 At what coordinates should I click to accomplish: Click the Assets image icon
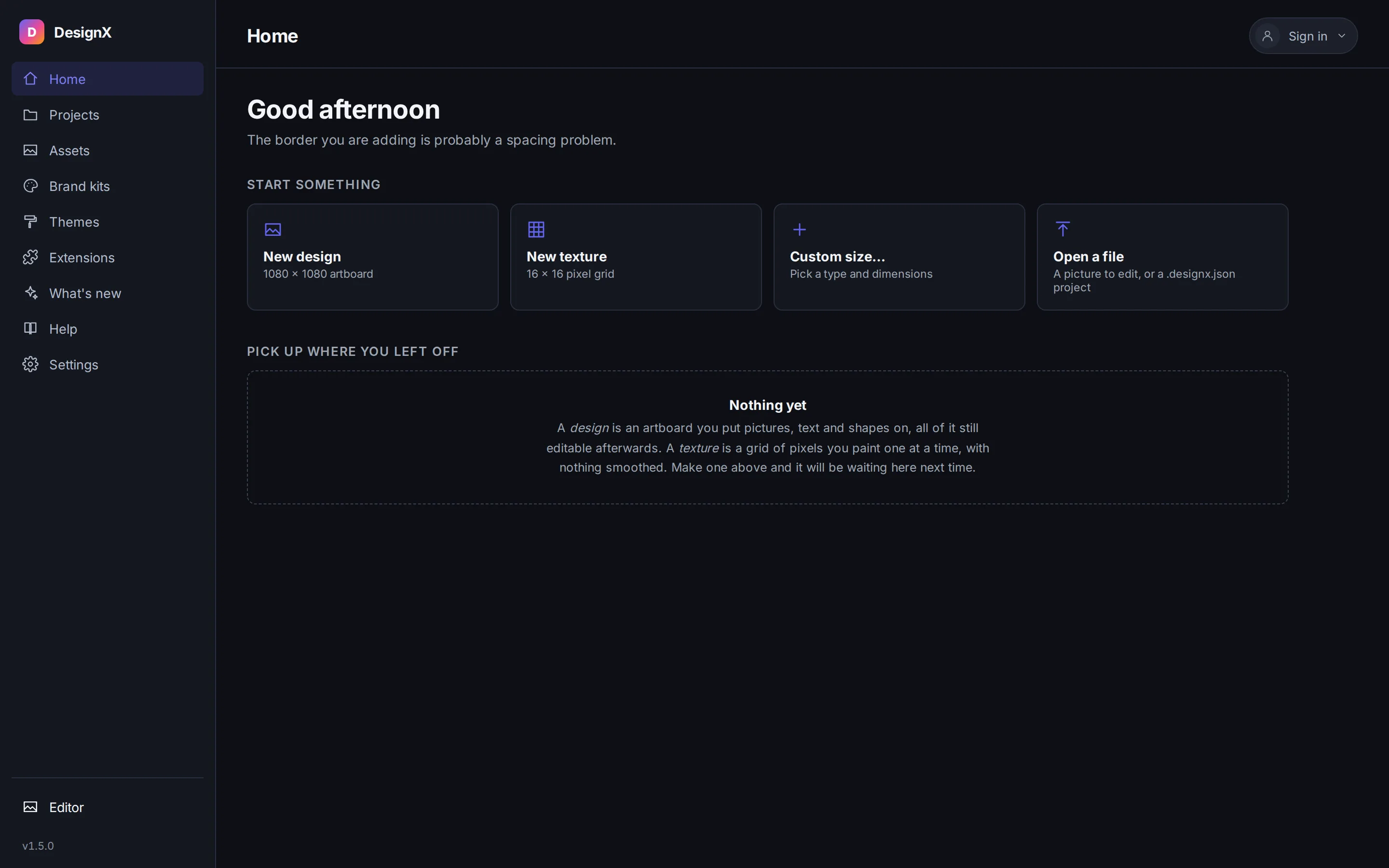pyautogui.click(x=30, y=150)
